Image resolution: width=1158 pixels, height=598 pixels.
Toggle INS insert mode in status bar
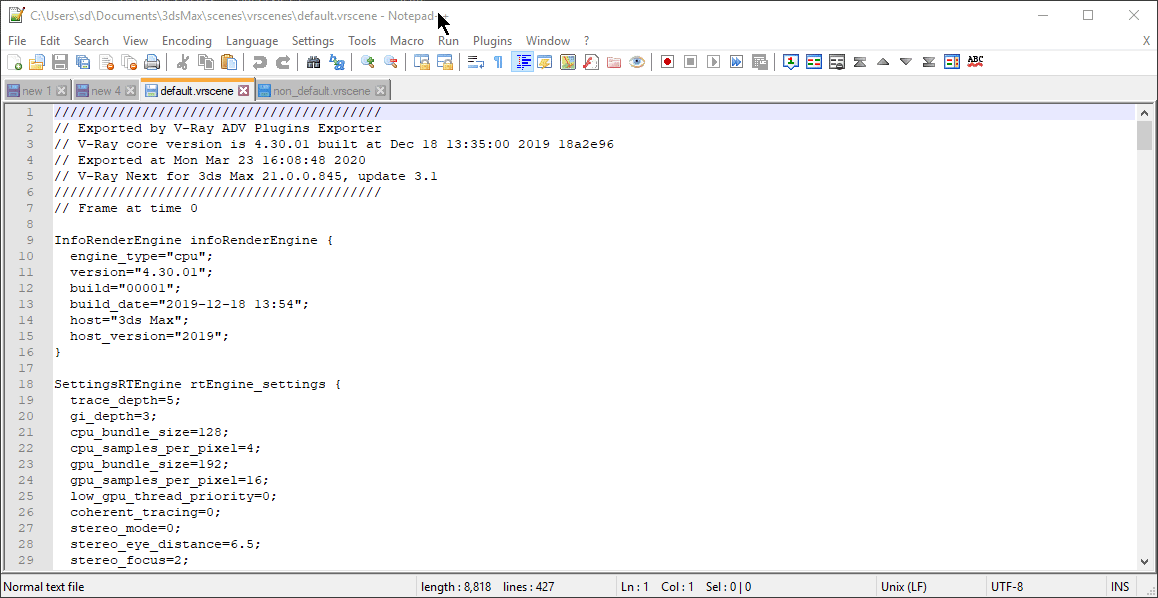[x=1120, y=588]
